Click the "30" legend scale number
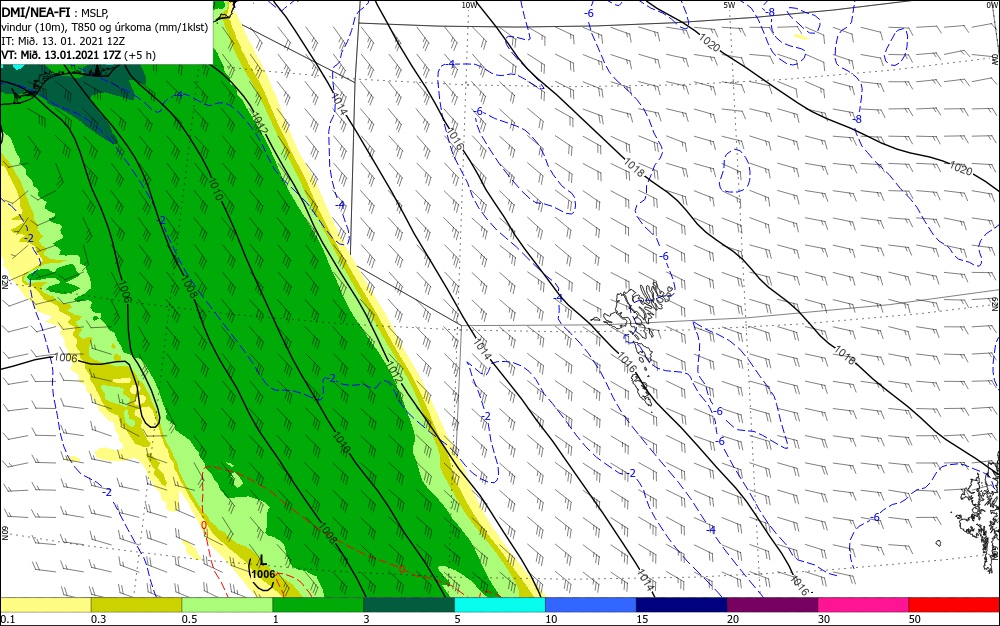Screen dimensions: 1000x626 824,619
